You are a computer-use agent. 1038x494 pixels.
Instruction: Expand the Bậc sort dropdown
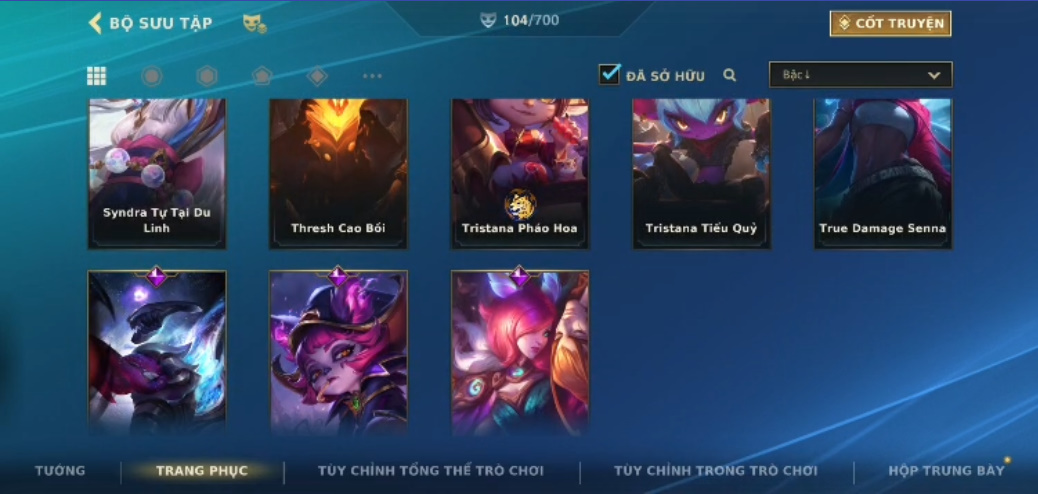pyautogui.click(x=861, y=75)
